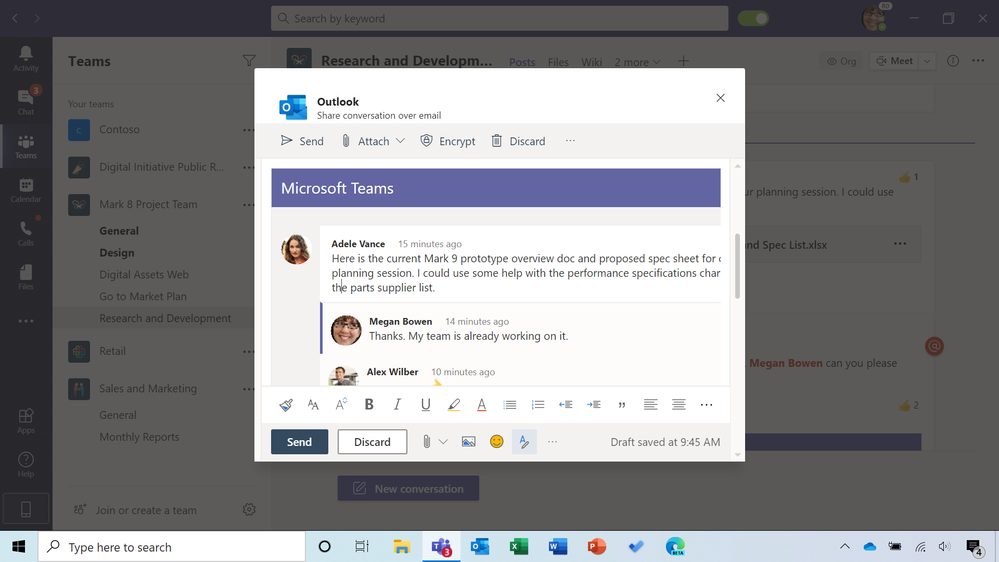
Task: Click the outlined Discard button
Action: 372,442
